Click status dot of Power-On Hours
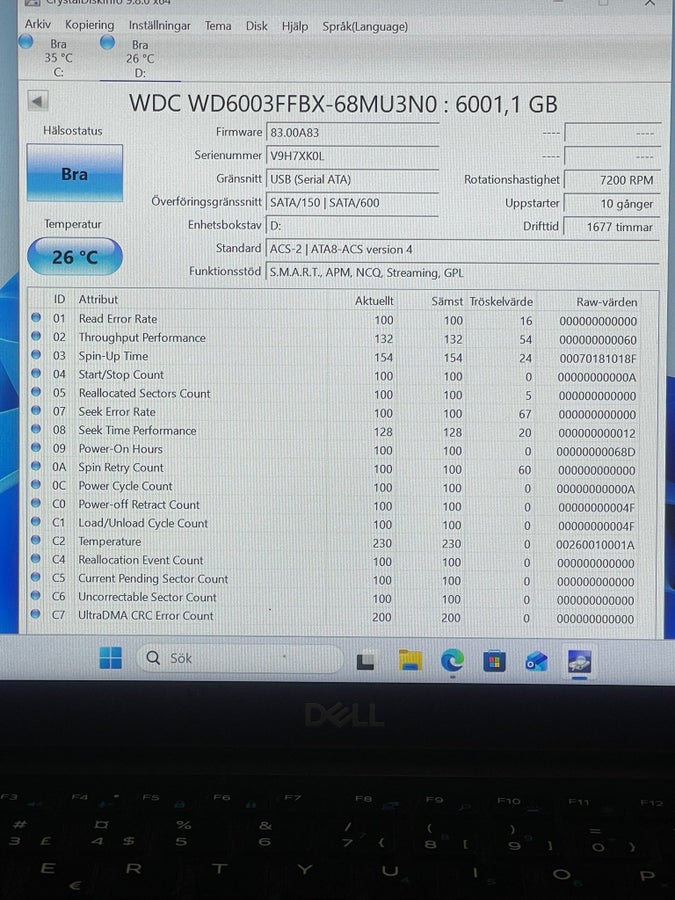 click(x=36, y=447)
